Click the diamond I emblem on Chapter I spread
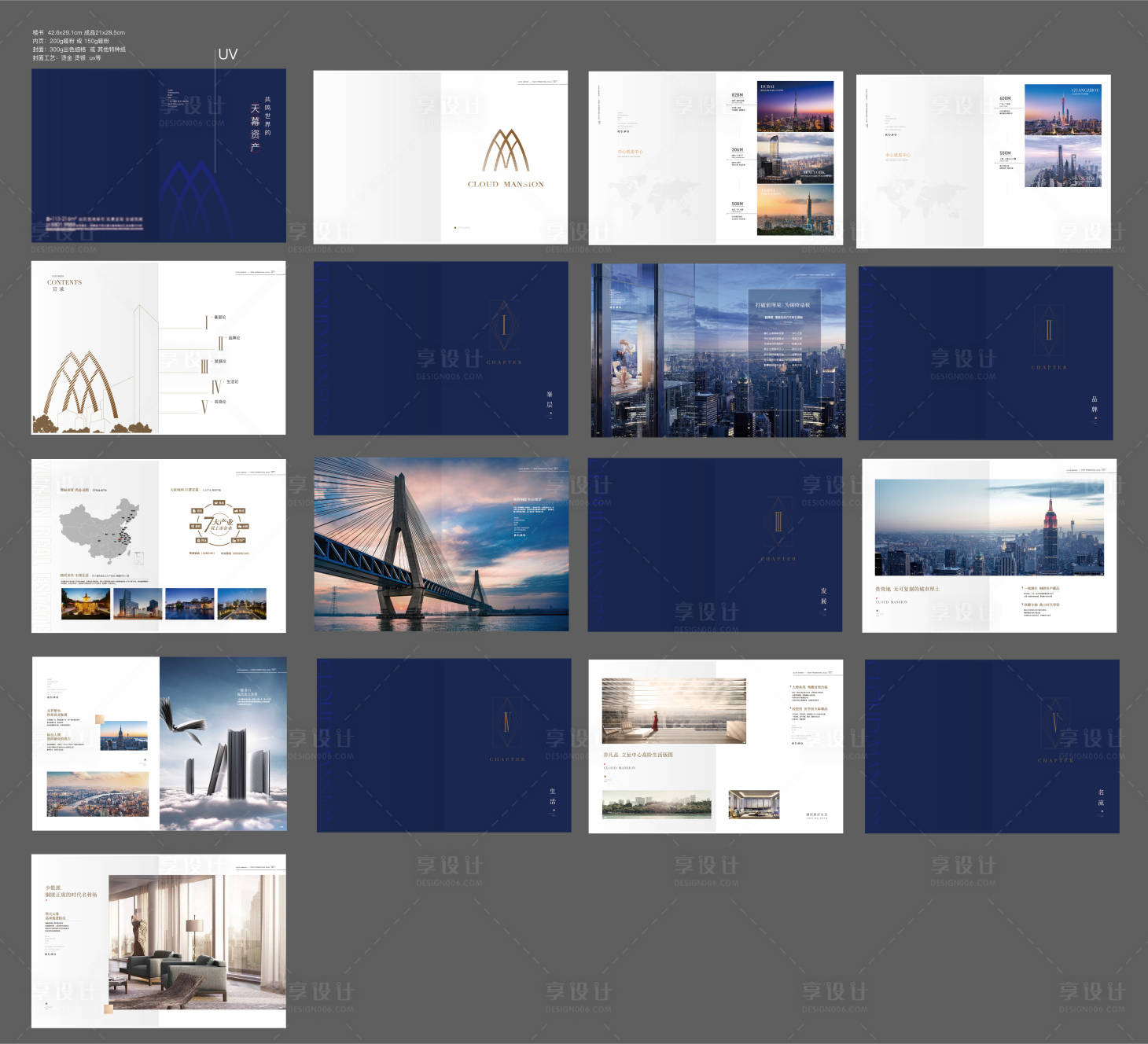The height and width of the screenshot is (1044, 1148). click(504, 326)
